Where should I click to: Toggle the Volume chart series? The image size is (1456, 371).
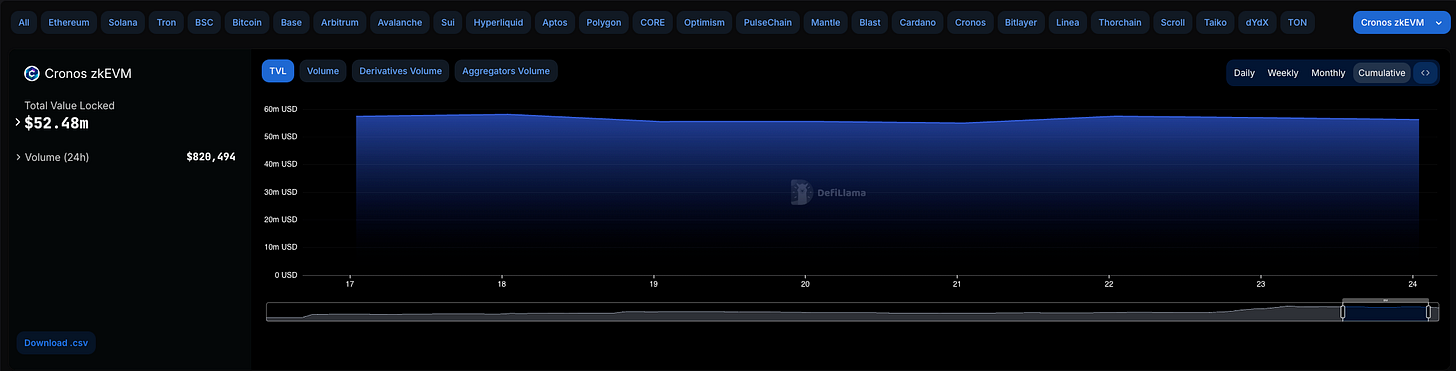point(323,71)
